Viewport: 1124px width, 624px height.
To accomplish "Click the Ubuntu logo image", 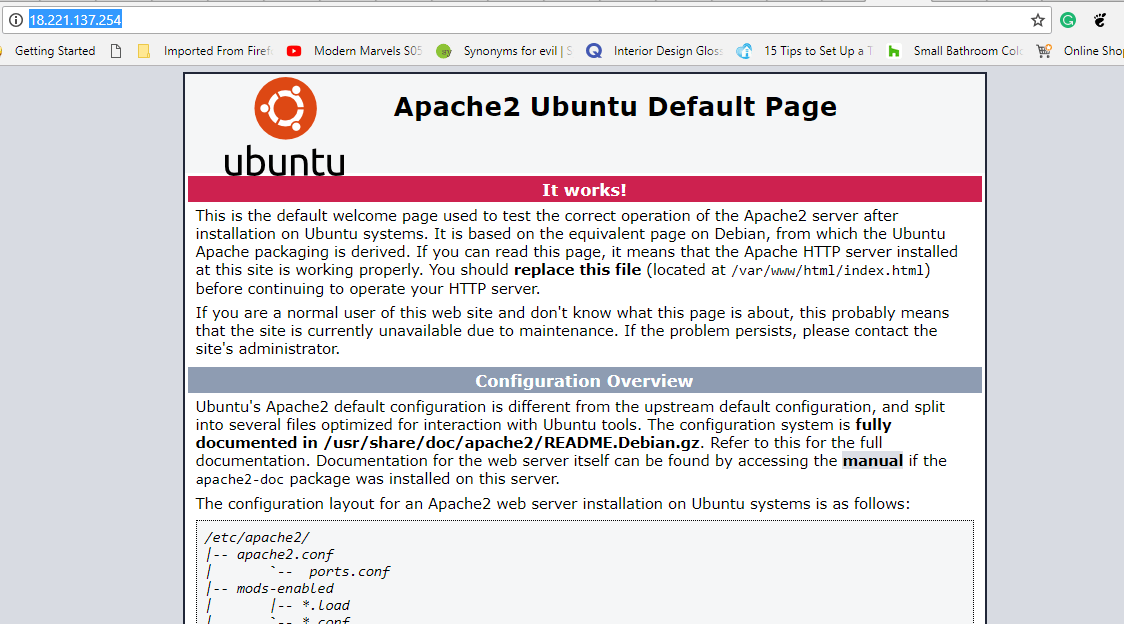I will click(x=285, y=127).
